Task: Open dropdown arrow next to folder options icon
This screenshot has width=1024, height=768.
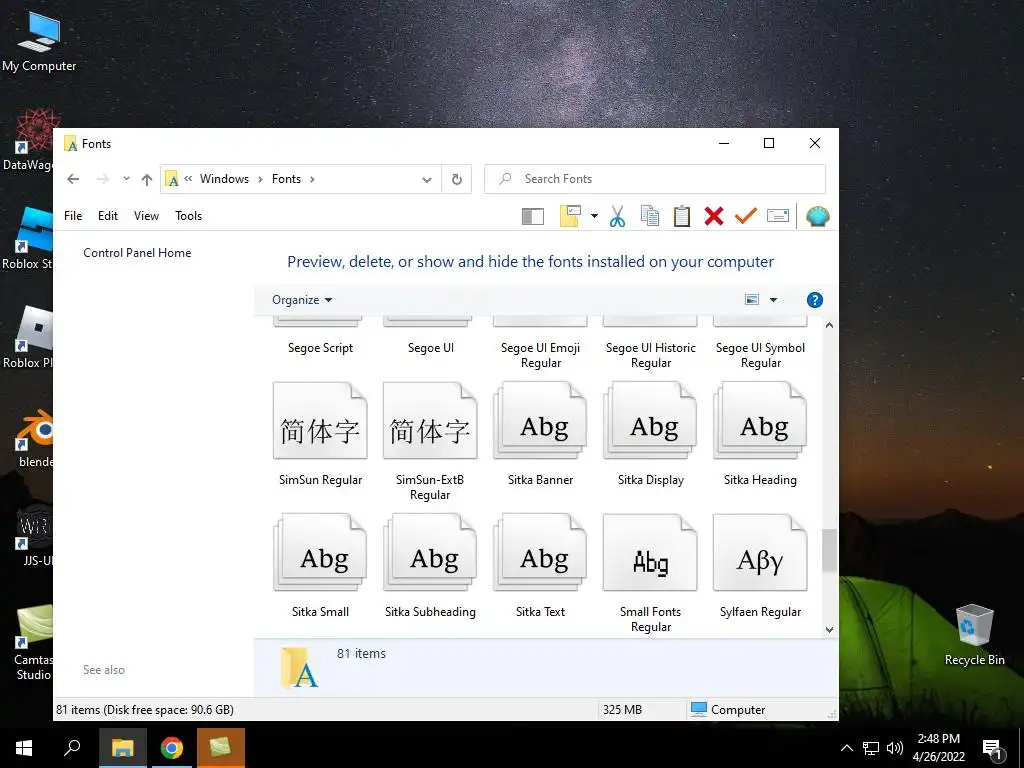Action: point(594,216)
